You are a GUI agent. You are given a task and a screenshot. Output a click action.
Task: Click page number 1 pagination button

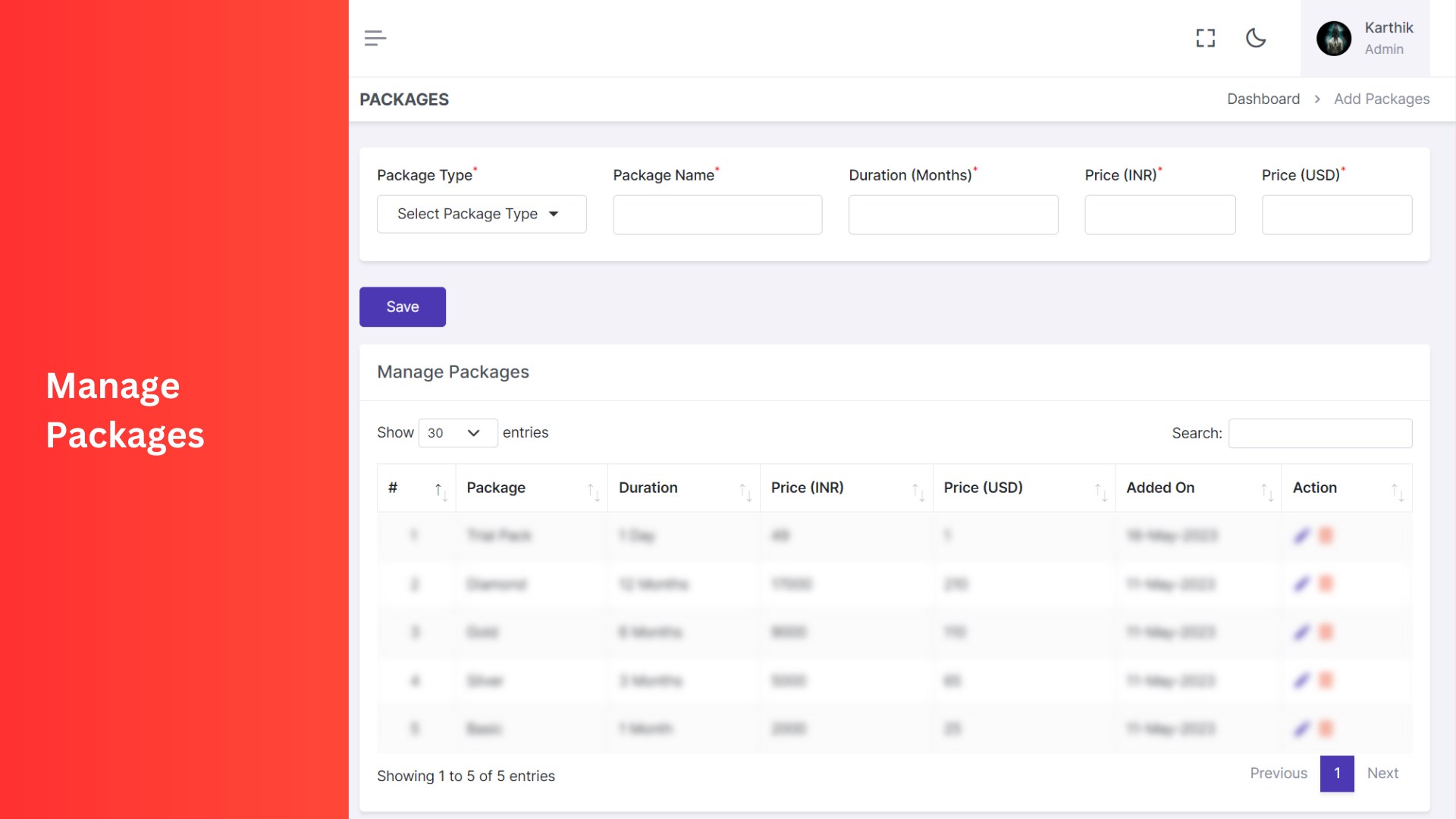(1336, 773)
